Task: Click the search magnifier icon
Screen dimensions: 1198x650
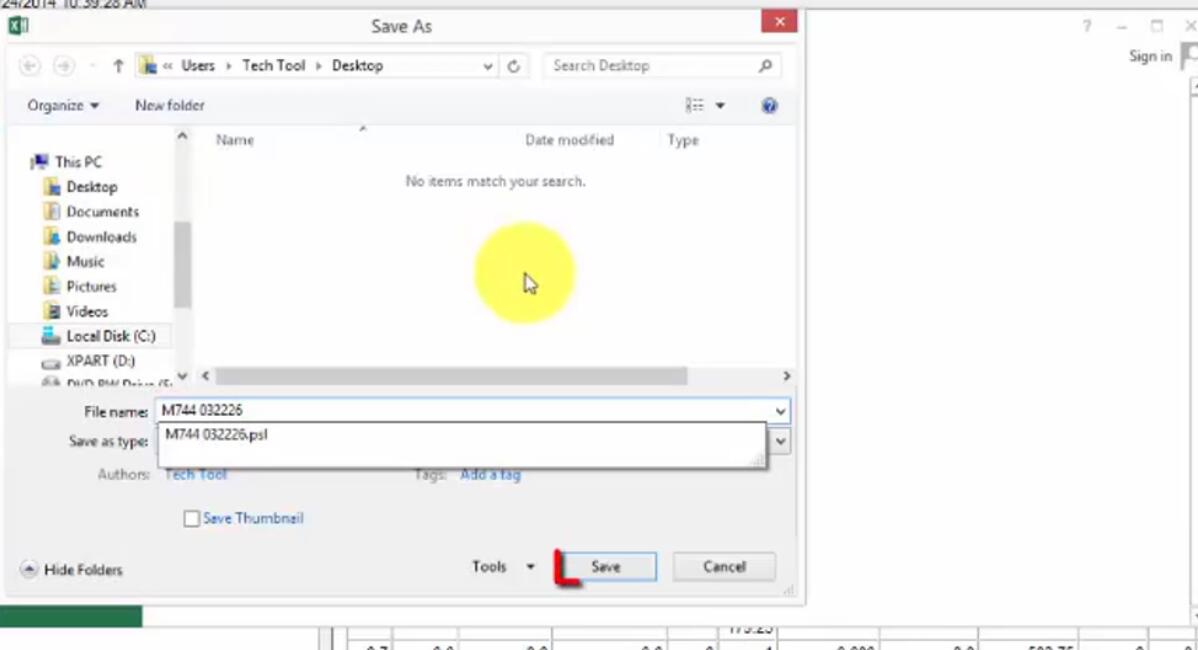Action: tap(766, 66)
